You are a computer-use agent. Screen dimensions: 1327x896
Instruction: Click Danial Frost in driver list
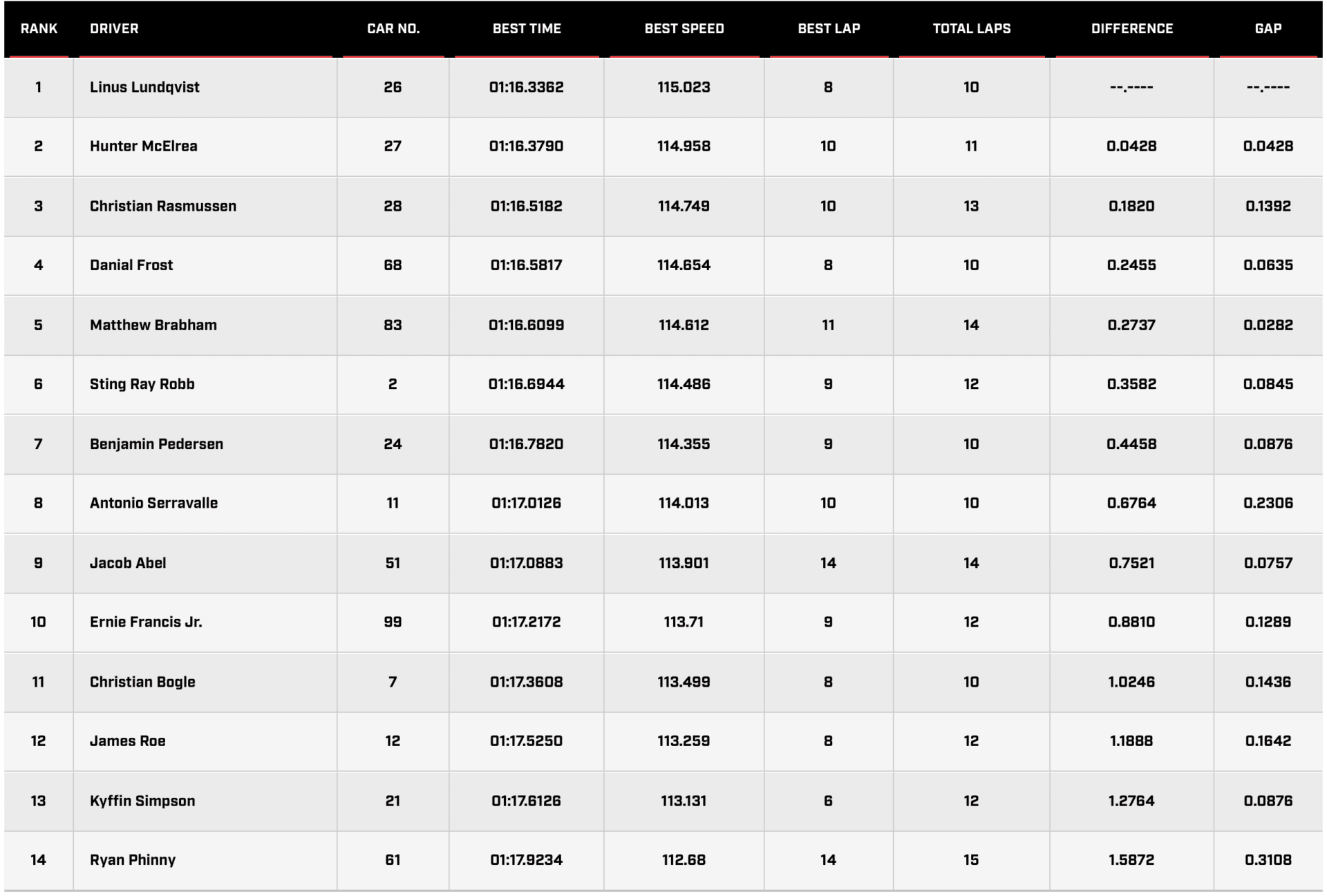coord(131,265)
